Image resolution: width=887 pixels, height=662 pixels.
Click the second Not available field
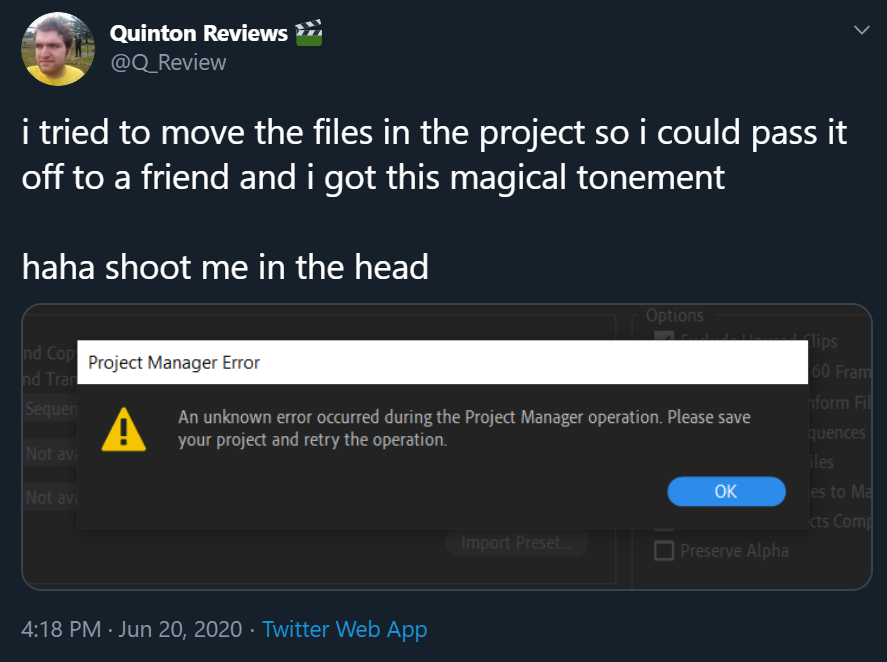pyautogui.click(x=50, y=497)
